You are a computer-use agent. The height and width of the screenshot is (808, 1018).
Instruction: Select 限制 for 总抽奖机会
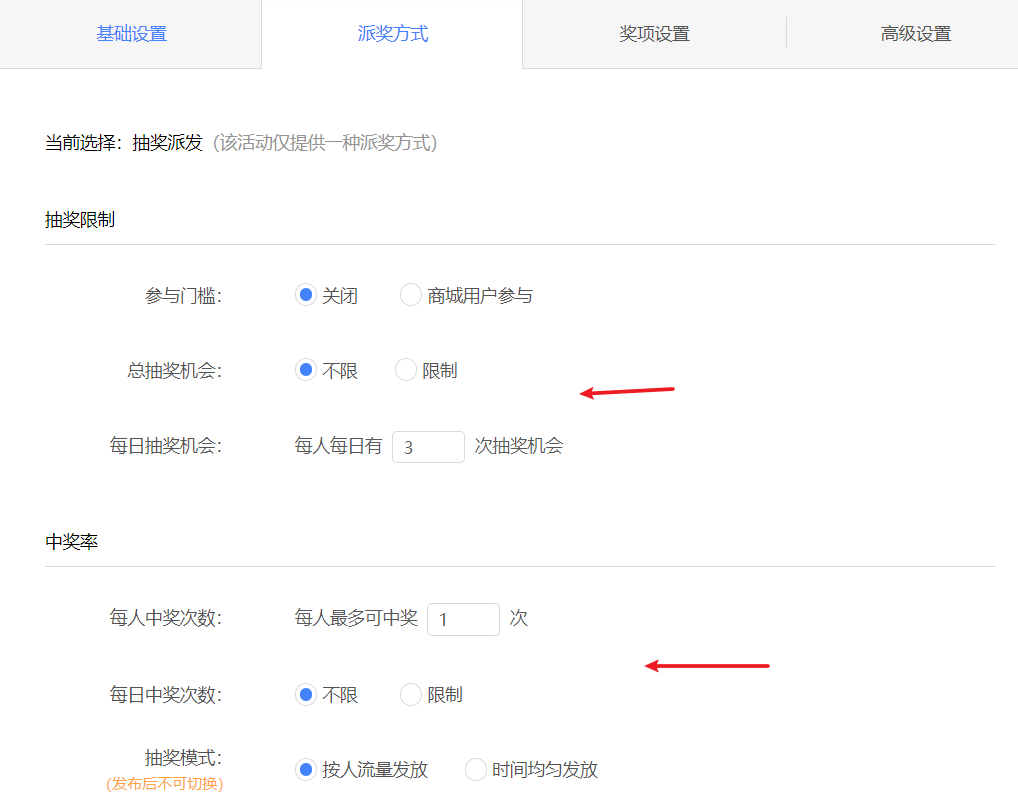(405, 369)
